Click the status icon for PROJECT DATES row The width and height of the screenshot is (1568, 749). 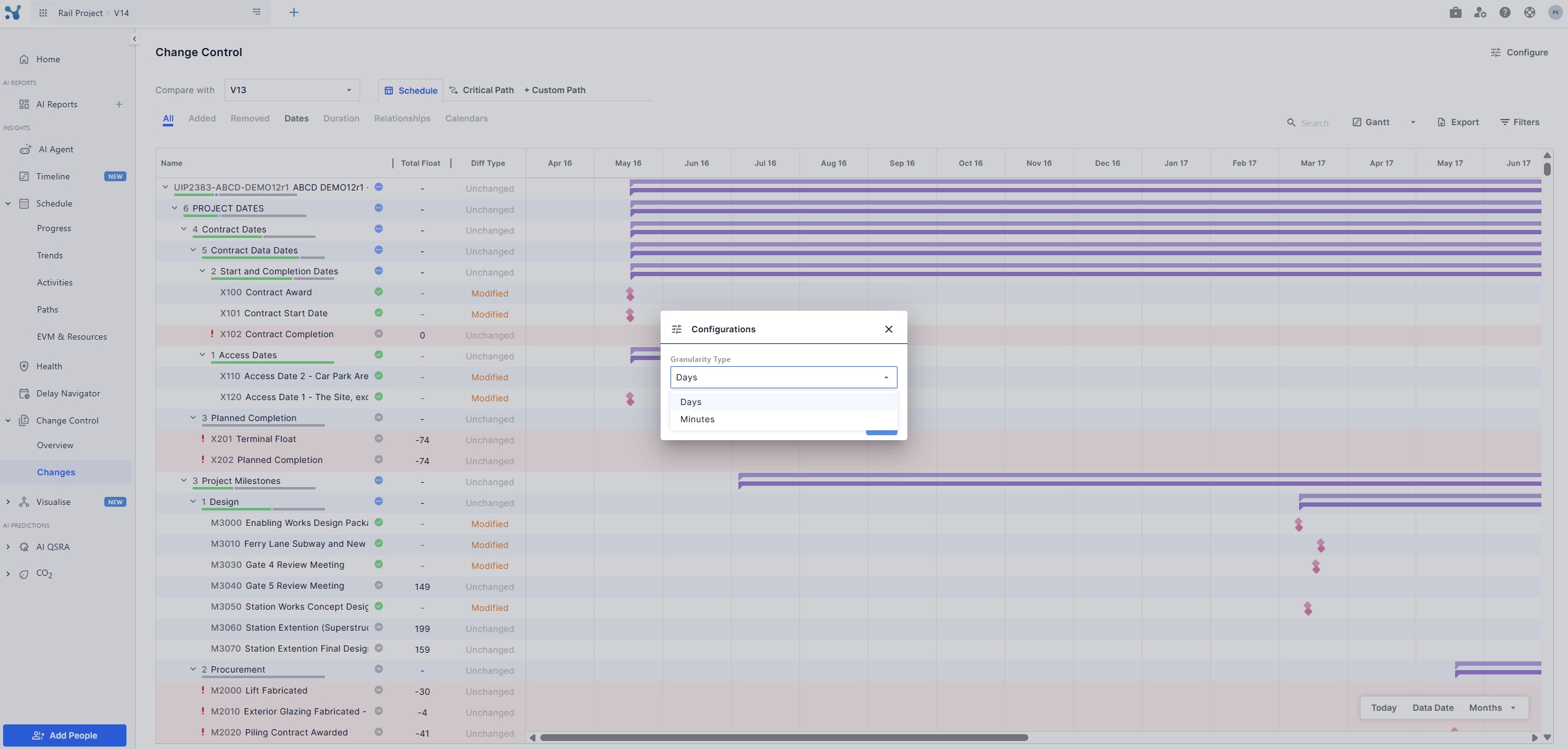[379, 208]
